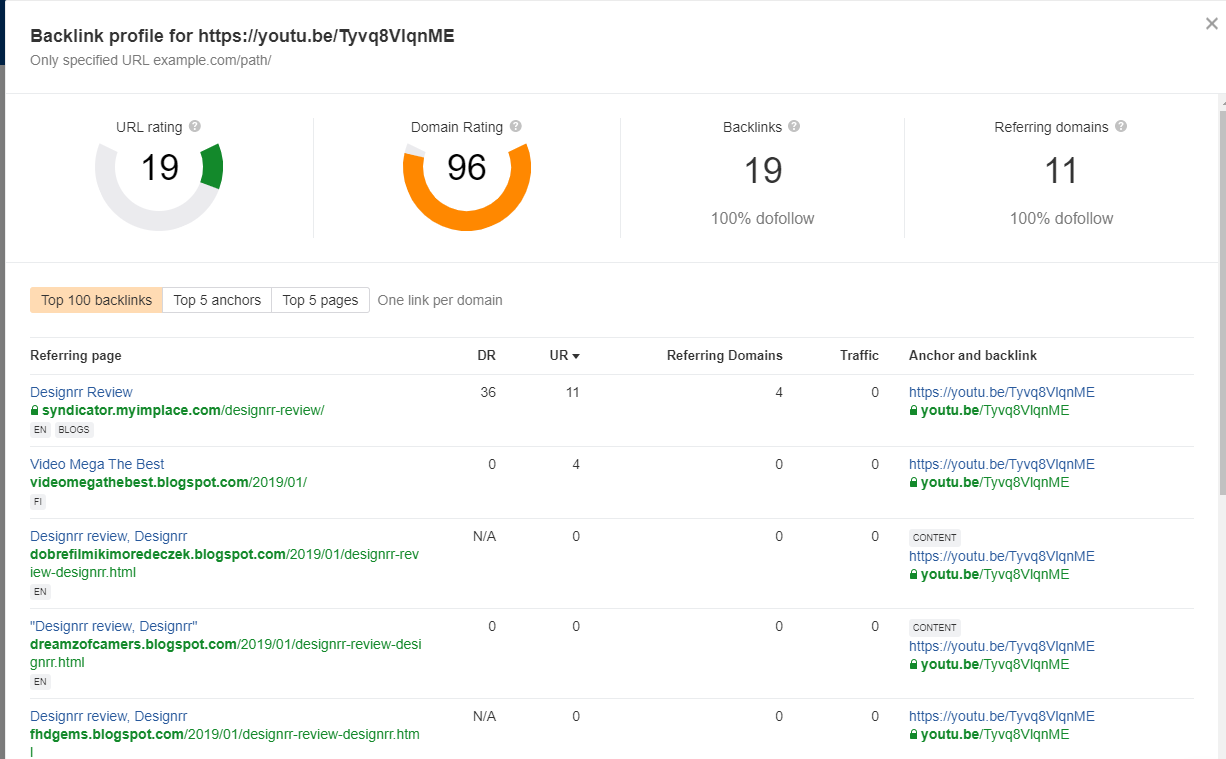
Task: Close the backlink profile dialog
Action: tap(1211, 24)
